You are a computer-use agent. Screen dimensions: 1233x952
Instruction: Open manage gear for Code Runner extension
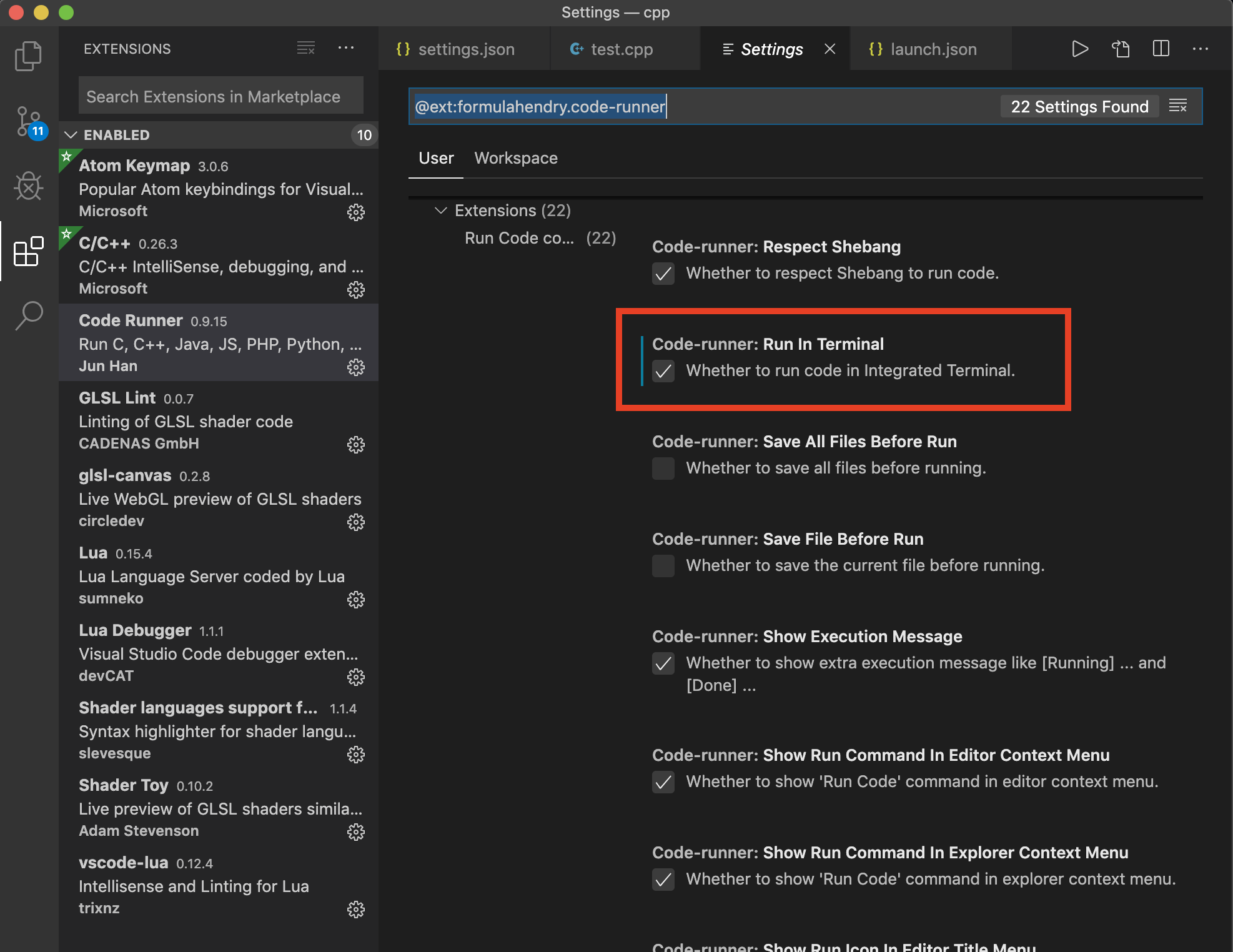coord(356,367)
